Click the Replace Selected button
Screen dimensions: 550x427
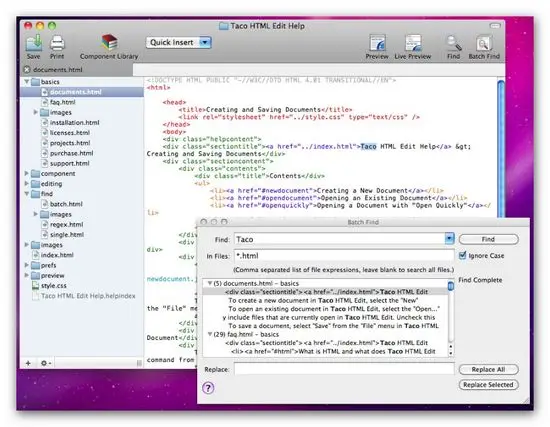pos(488,385)
